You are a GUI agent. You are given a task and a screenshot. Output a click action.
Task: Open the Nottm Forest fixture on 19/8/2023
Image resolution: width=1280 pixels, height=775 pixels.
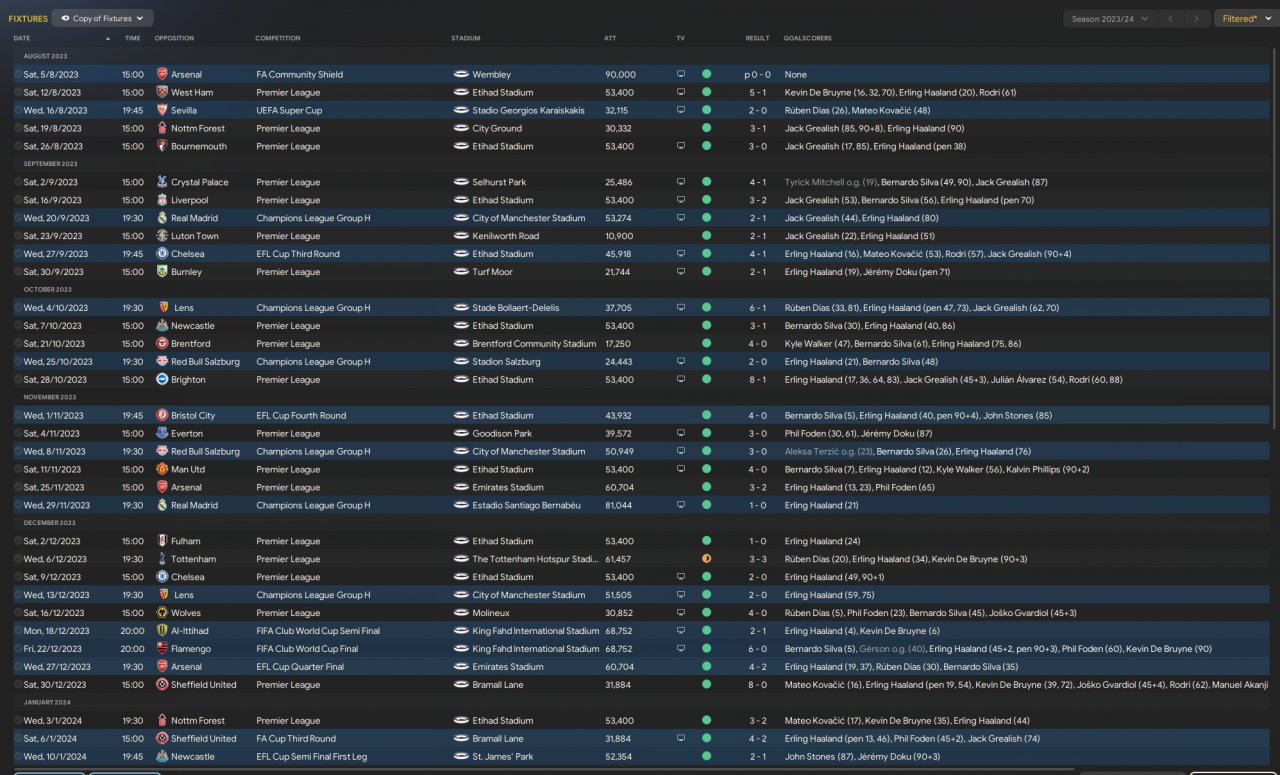(640, 128)
